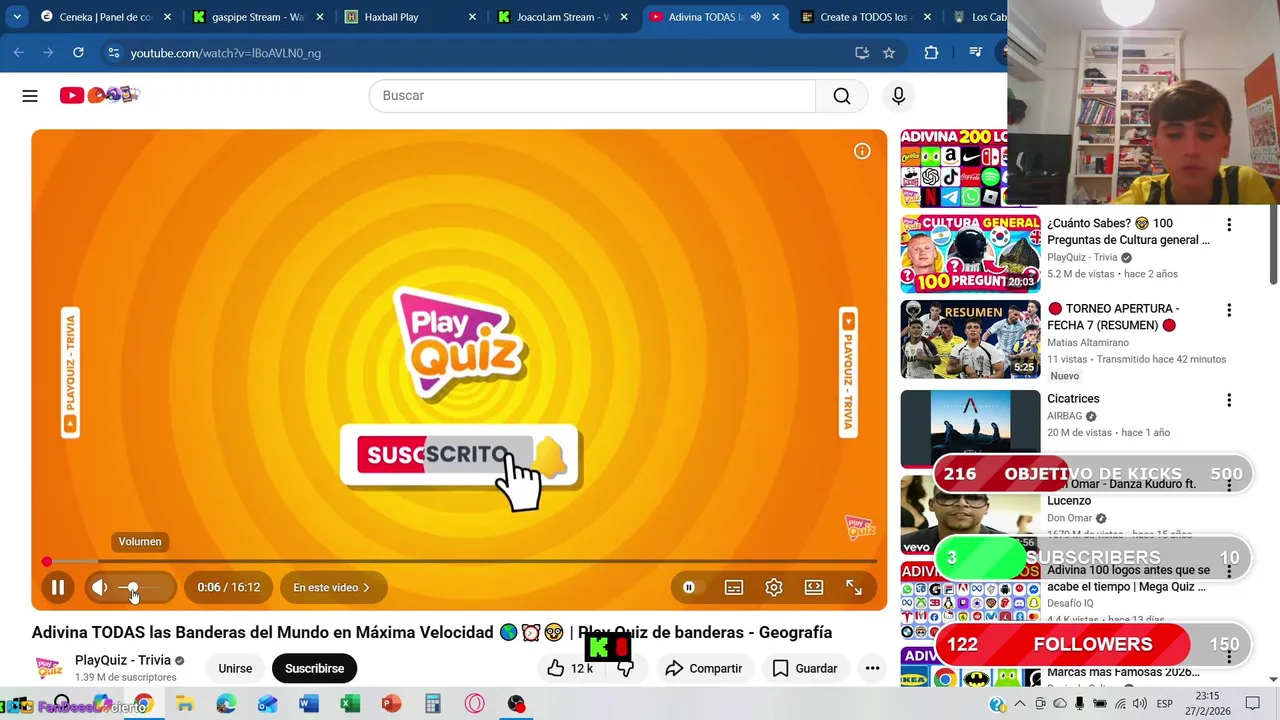Mute the video with speaker icon
The height and width of the screenshot is (720, 1280).
pos(99,588)
